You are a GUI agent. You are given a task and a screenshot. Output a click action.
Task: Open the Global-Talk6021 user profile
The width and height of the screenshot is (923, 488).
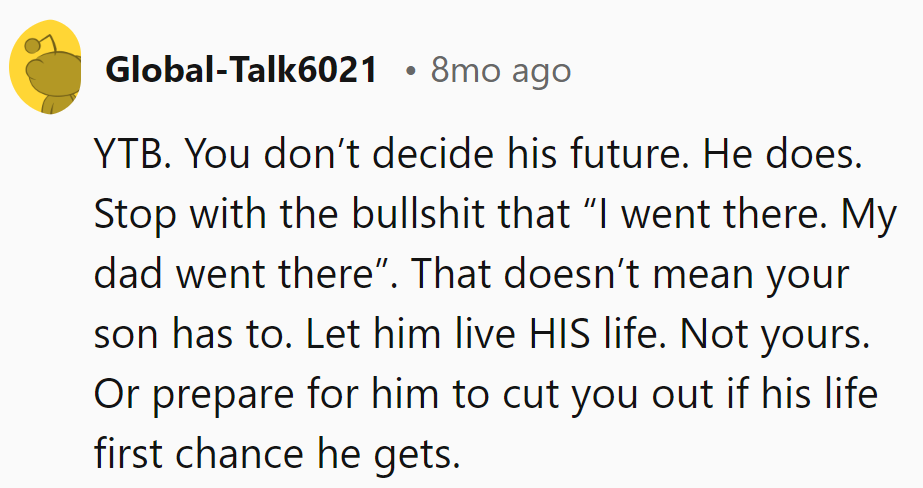(241, 71)
